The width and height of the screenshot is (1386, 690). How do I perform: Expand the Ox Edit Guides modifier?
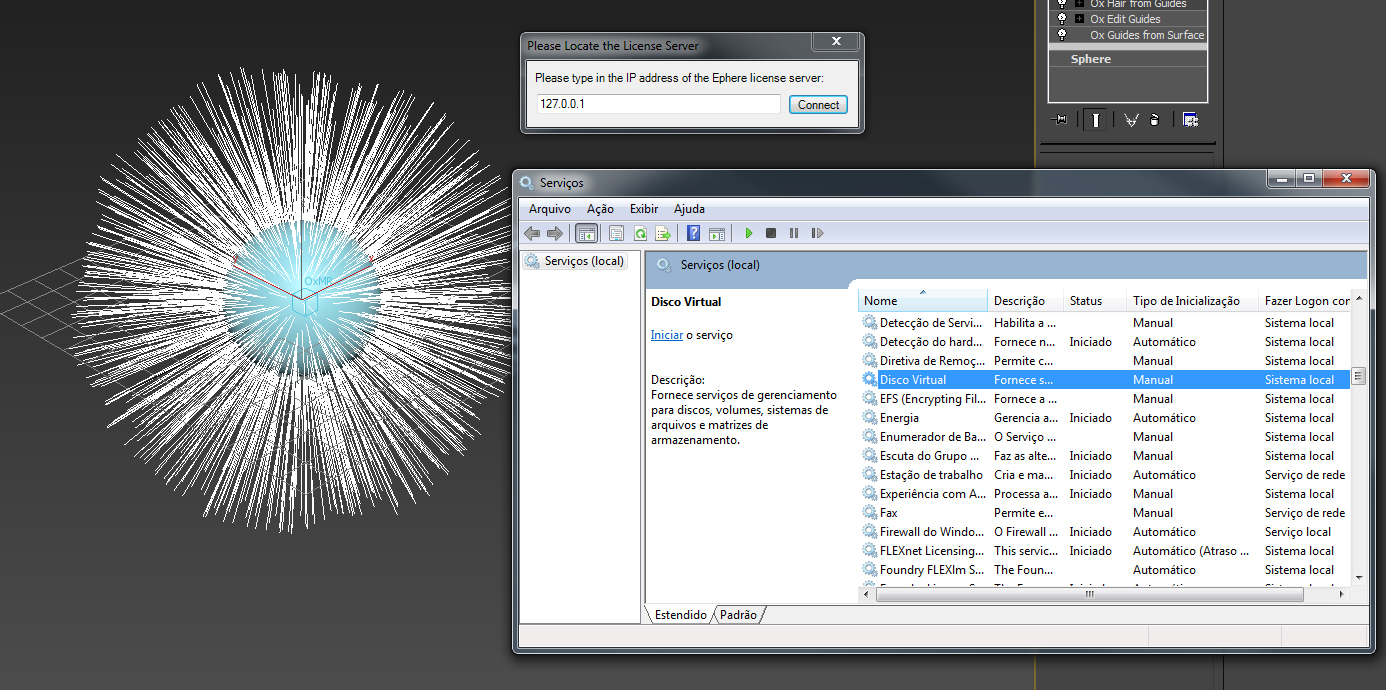[1079, 19]
